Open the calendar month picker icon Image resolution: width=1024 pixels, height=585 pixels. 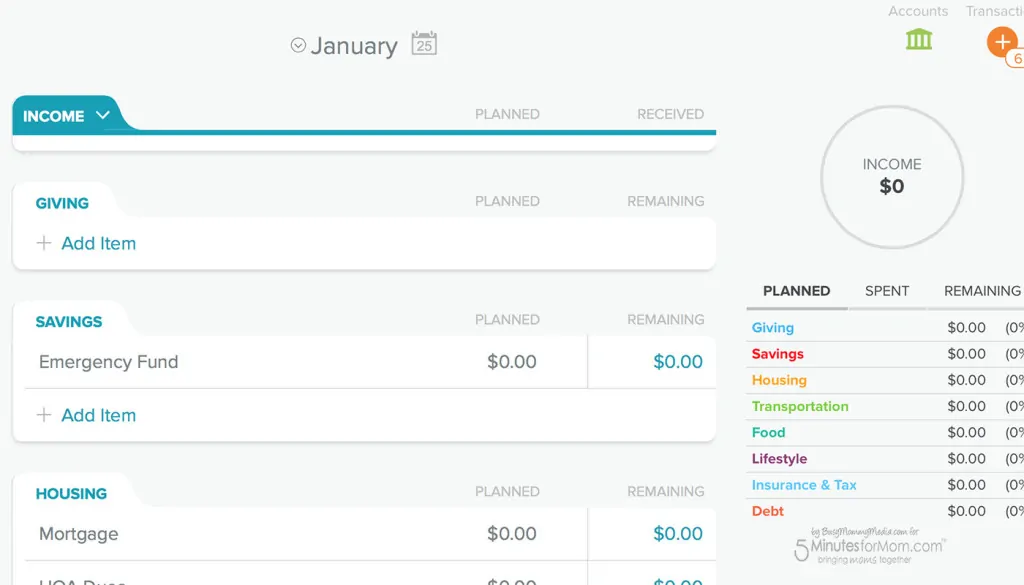[424, 44]
